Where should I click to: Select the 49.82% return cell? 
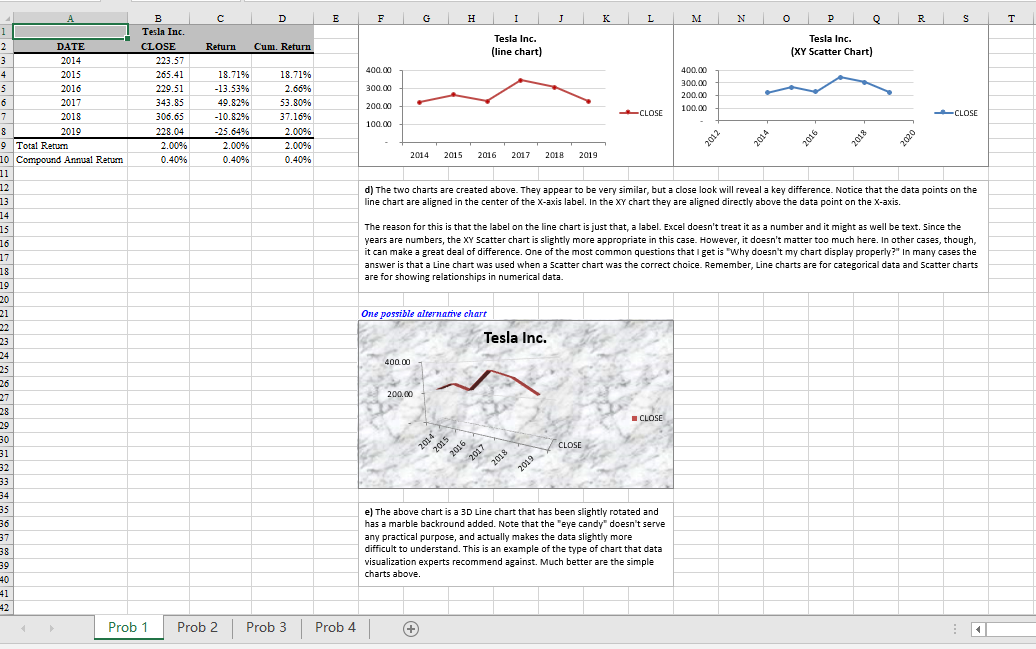[220, 102]
